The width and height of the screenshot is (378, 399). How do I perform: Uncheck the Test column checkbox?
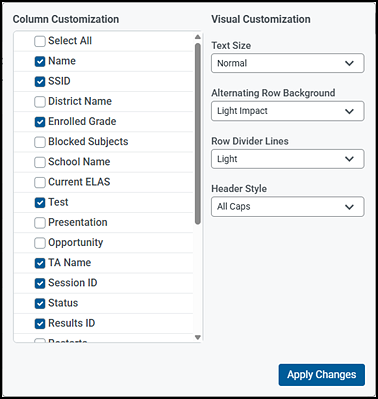tap(40, 203)
